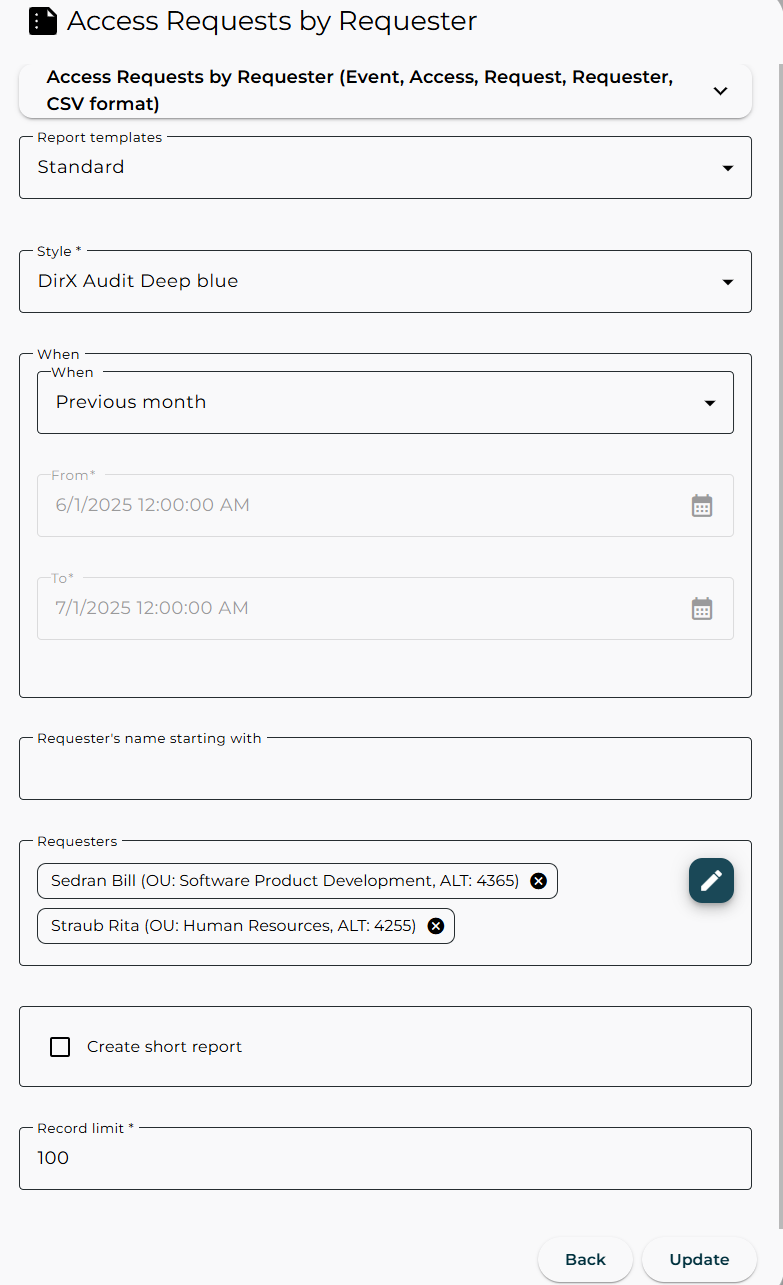This screenshot has height=1285, width=783.
Task: Click the report document icon in the header
Action: click(41, 21)
